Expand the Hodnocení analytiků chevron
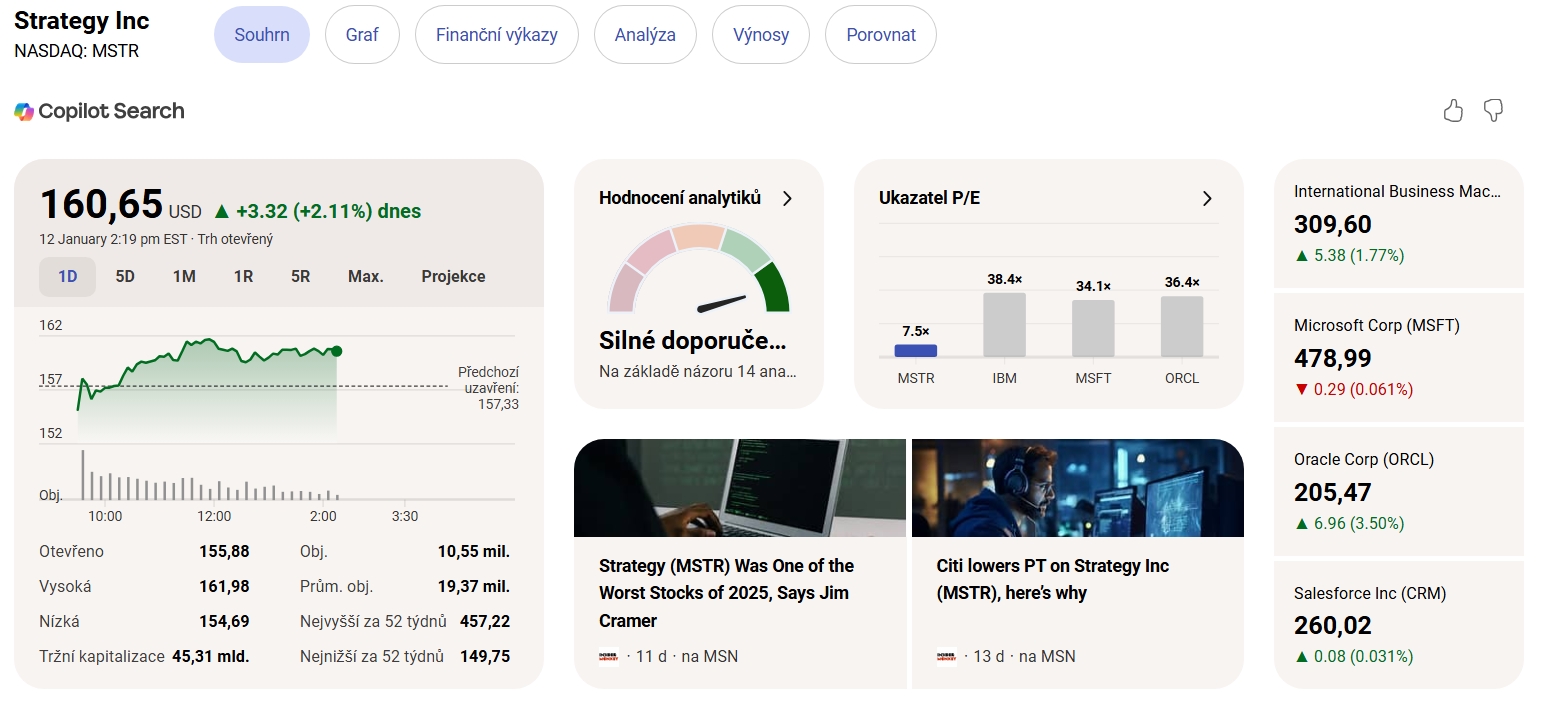This screenshot has width=1546, height=703. point(787,198)
